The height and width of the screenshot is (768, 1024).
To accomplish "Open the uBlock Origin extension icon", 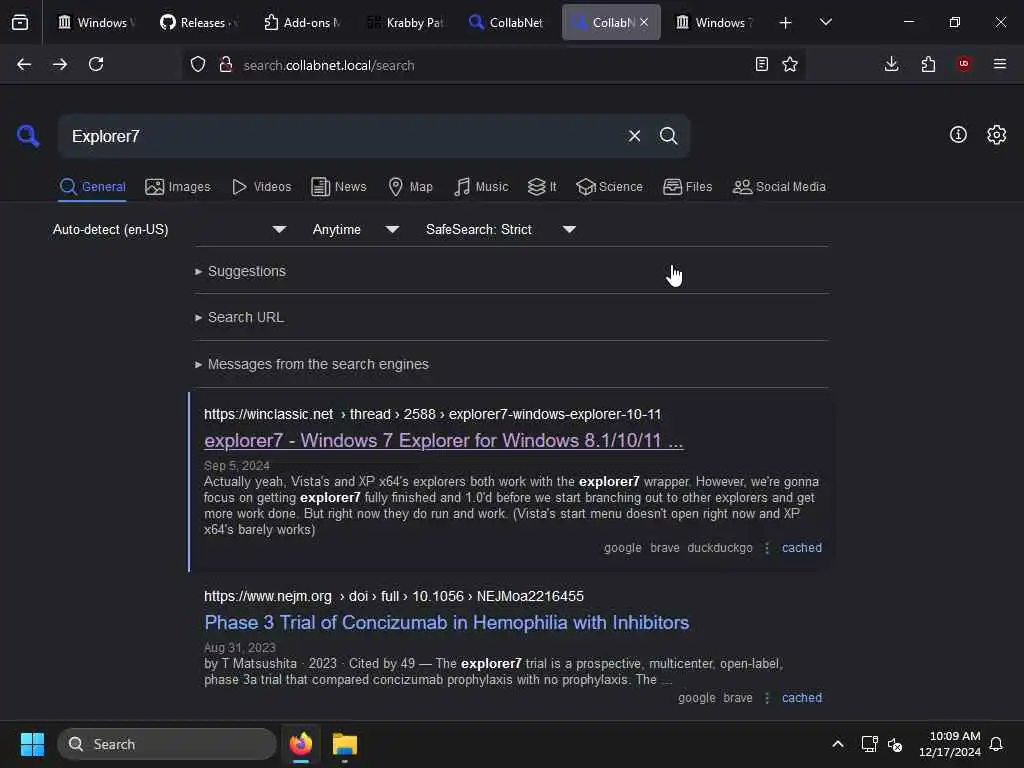I will (964, 65).
